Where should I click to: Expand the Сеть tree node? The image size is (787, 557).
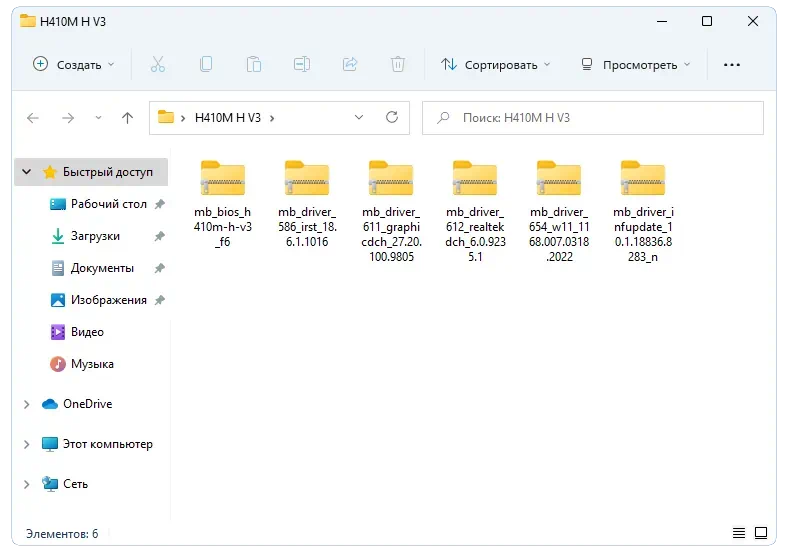[x=27, y=484]
